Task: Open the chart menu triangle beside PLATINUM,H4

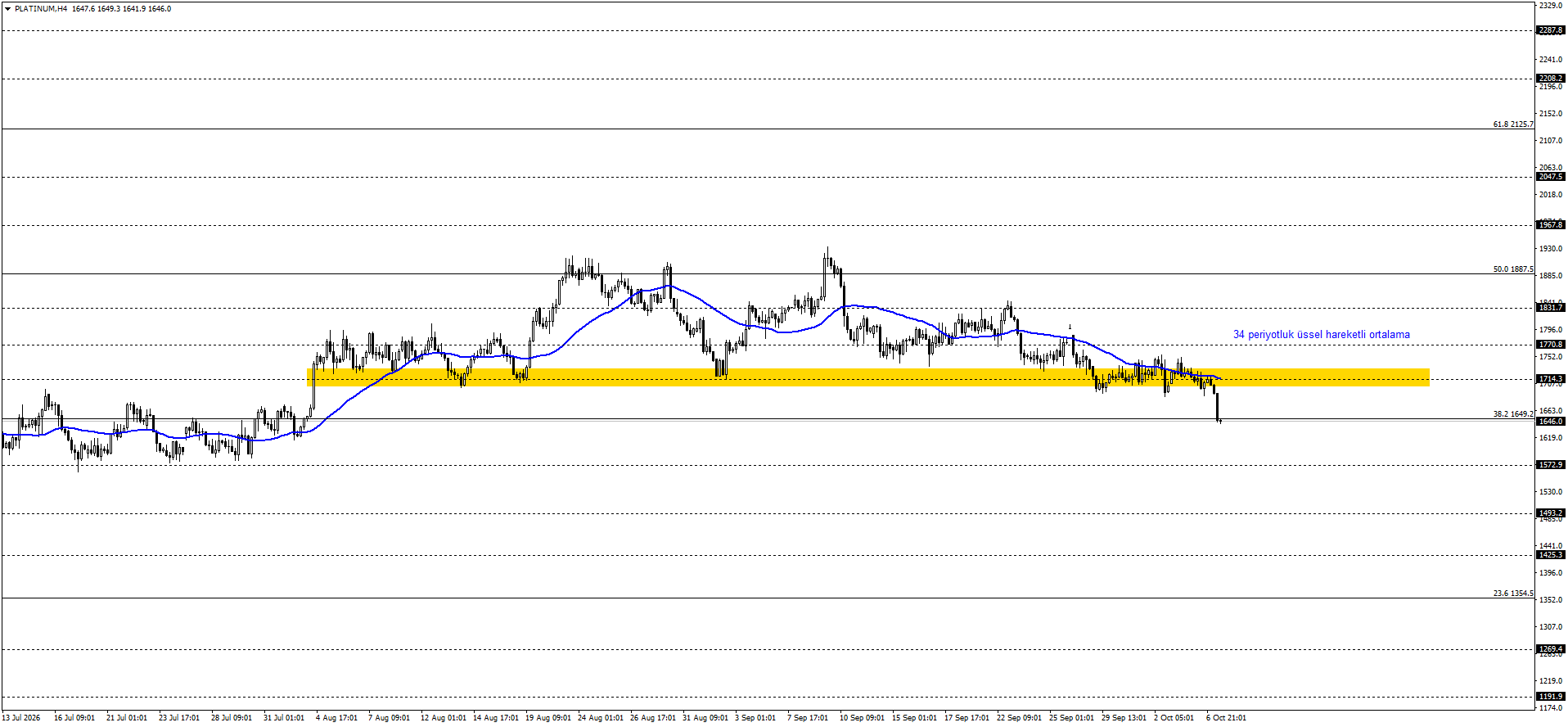Action: pos(7,9)
